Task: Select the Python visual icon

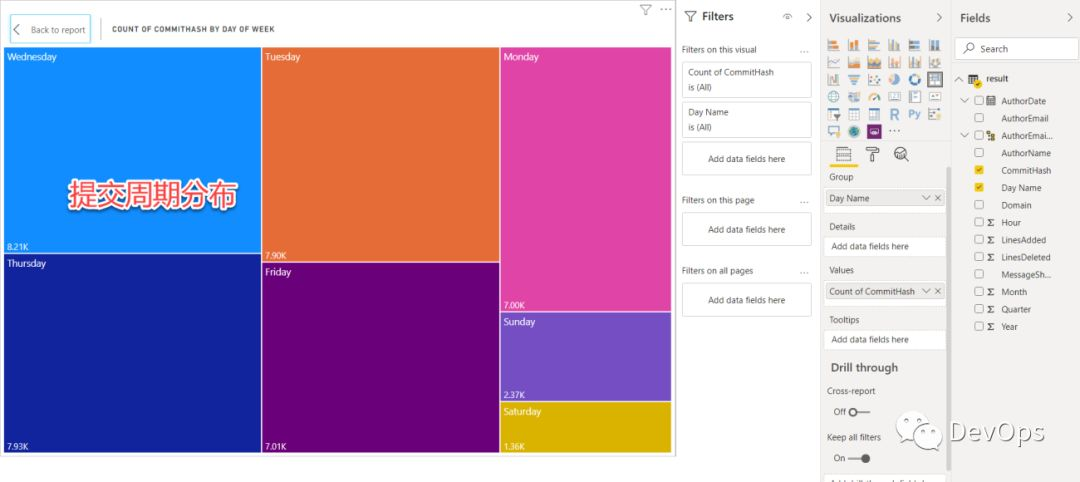Action: 914,114
